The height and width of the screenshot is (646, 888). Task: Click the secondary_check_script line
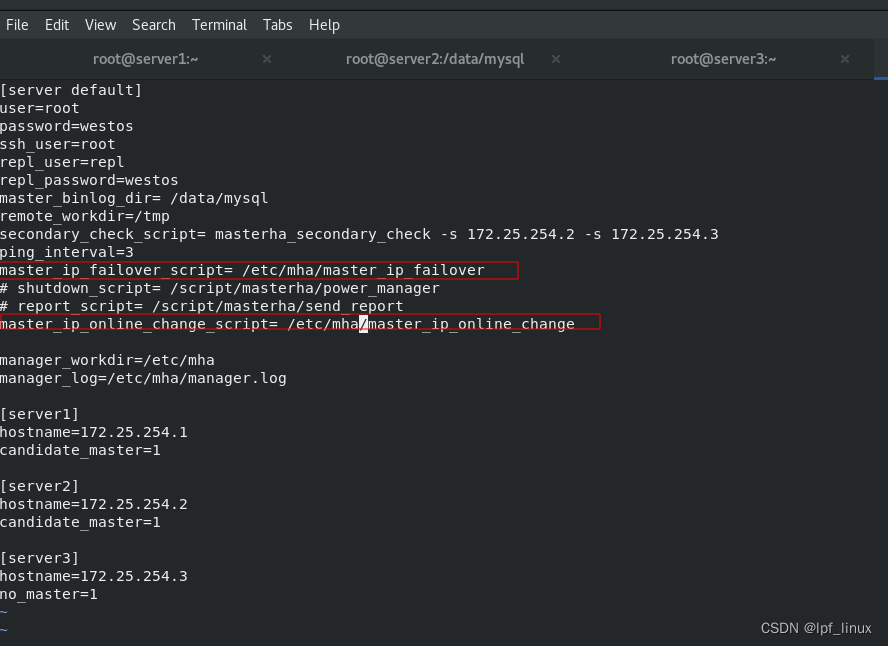point(359,234)
